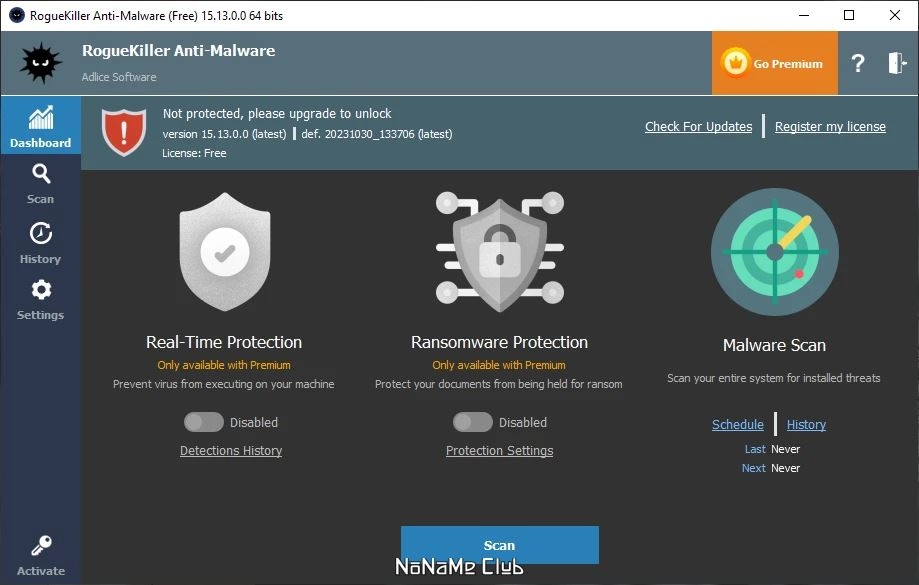Open the Schedule link under Malware Scan
The image size is (919, 585).
tap(737, 424)
